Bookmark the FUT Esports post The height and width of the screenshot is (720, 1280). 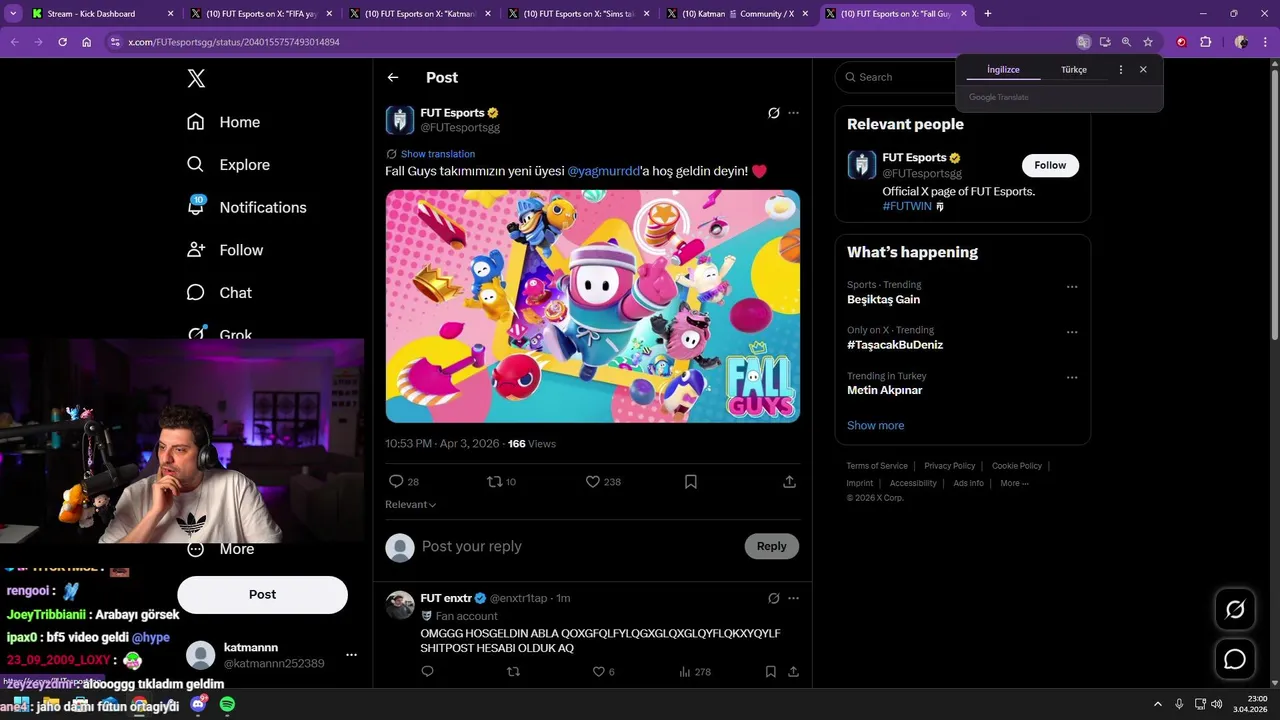691,482
